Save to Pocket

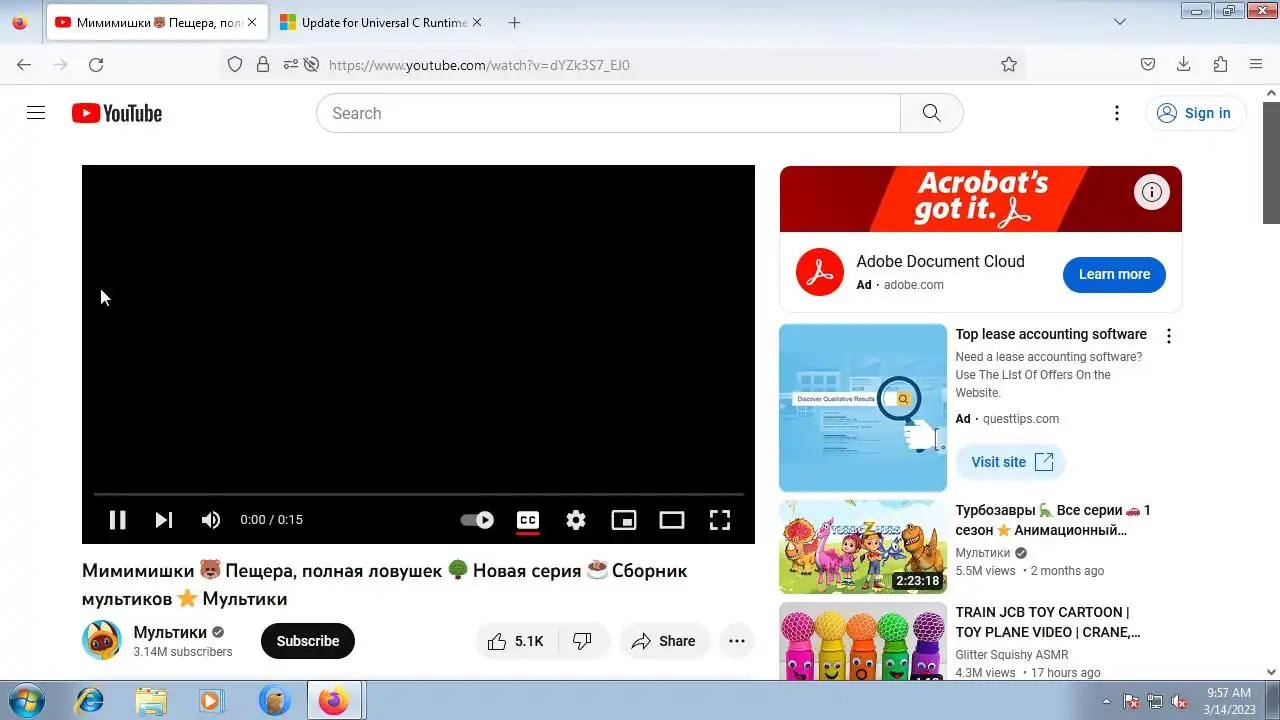(x=1148, y=64)
